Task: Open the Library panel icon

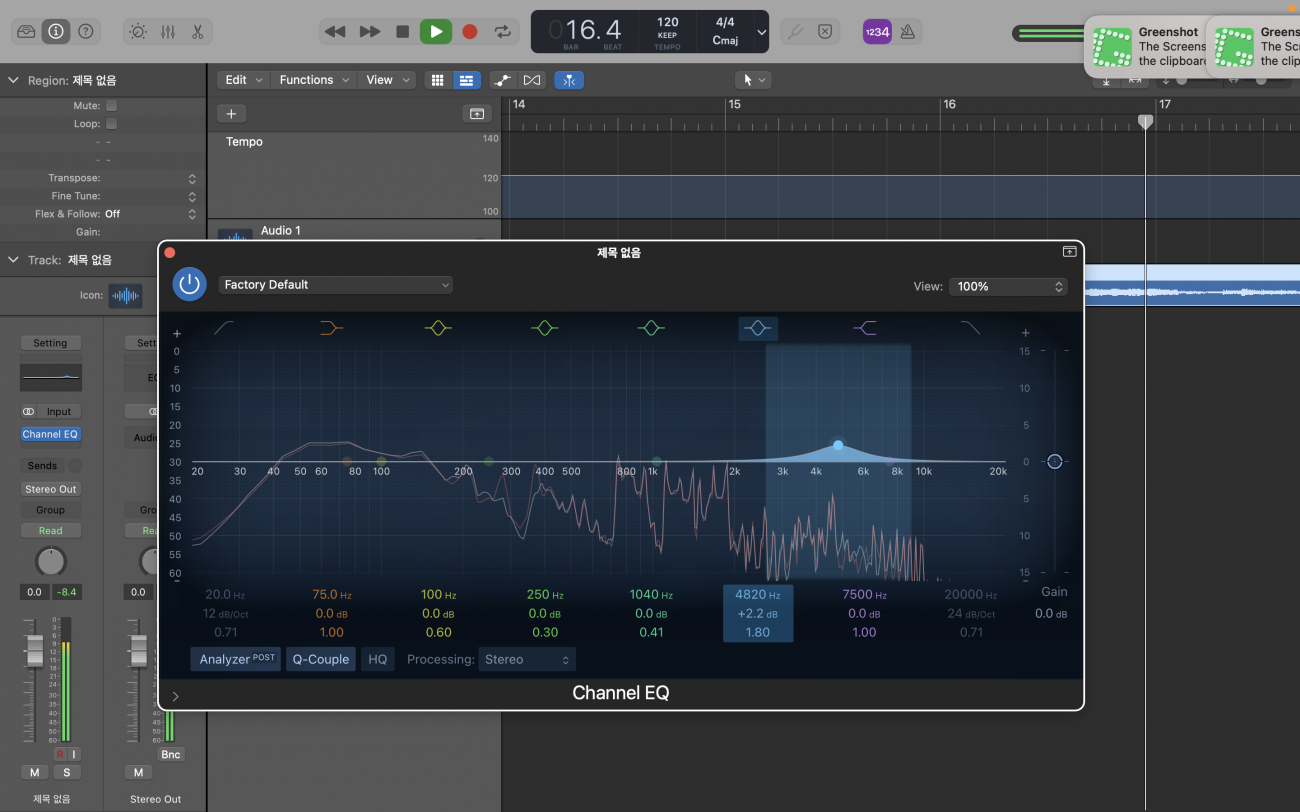Action: tap(27, 31)
